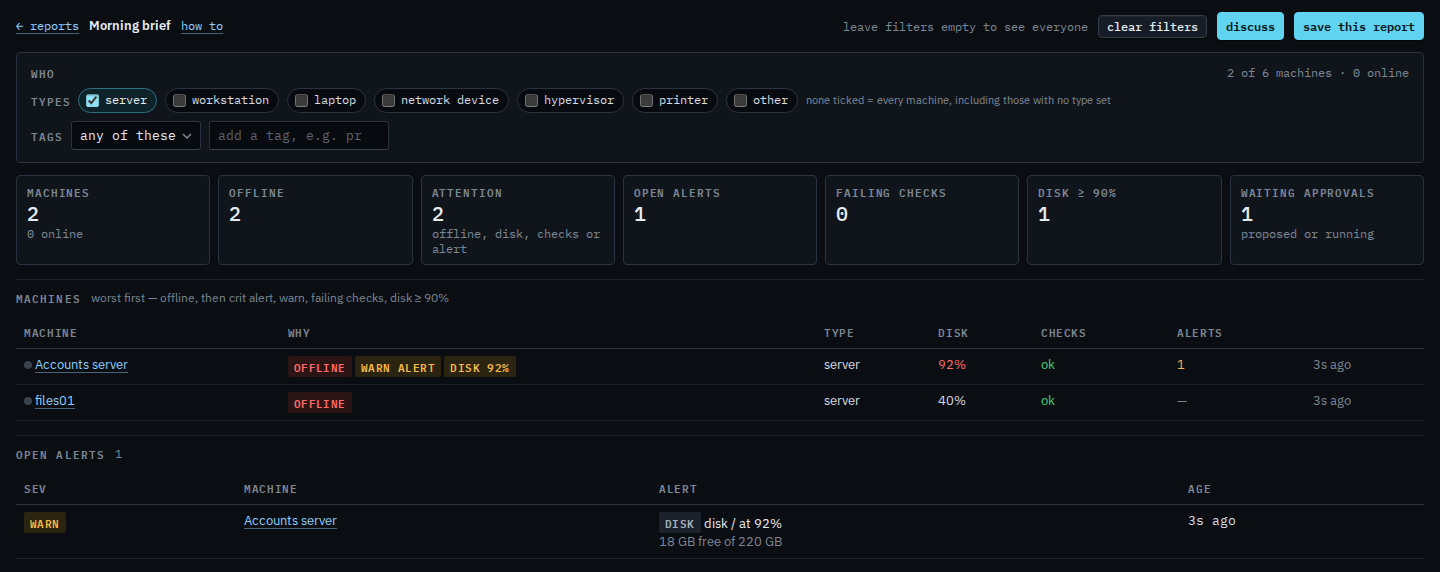The image size is (1440, 572).
Task: Click the ok check status for files01
Action: [x=1048, y=401]
